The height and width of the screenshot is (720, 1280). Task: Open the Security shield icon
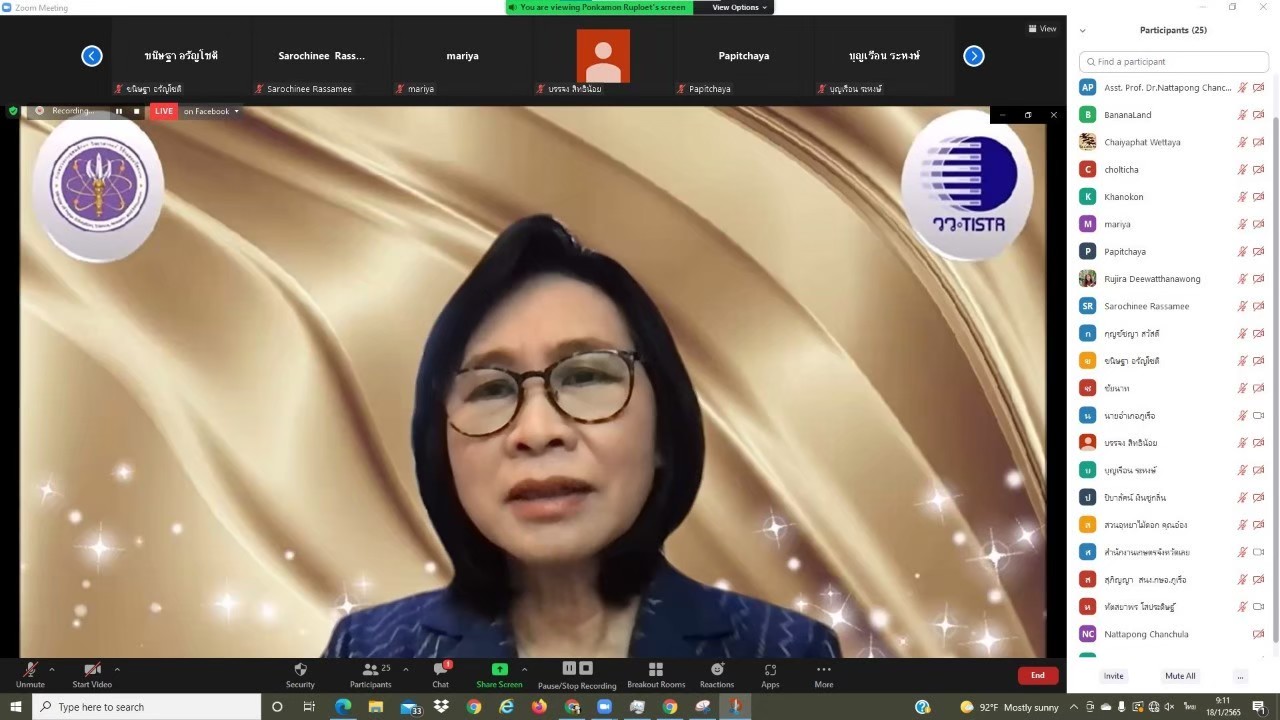pos(300,669)
